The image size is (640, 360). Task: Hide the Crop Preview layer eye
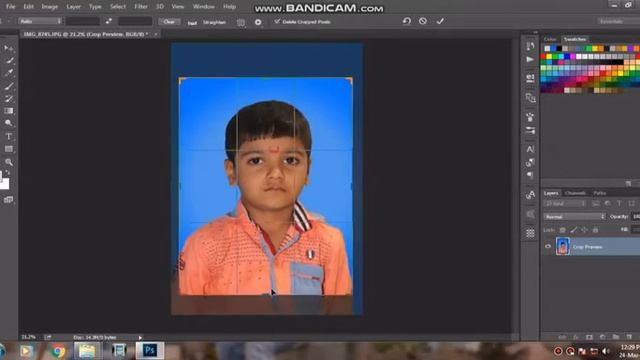click(548, 247)
